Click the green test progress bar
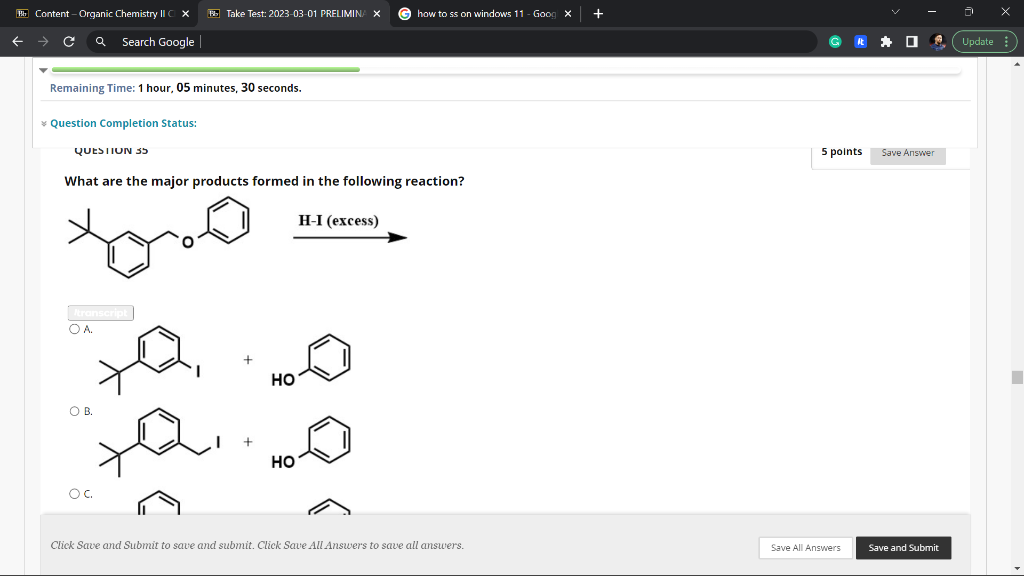 (x=205, y=70)
